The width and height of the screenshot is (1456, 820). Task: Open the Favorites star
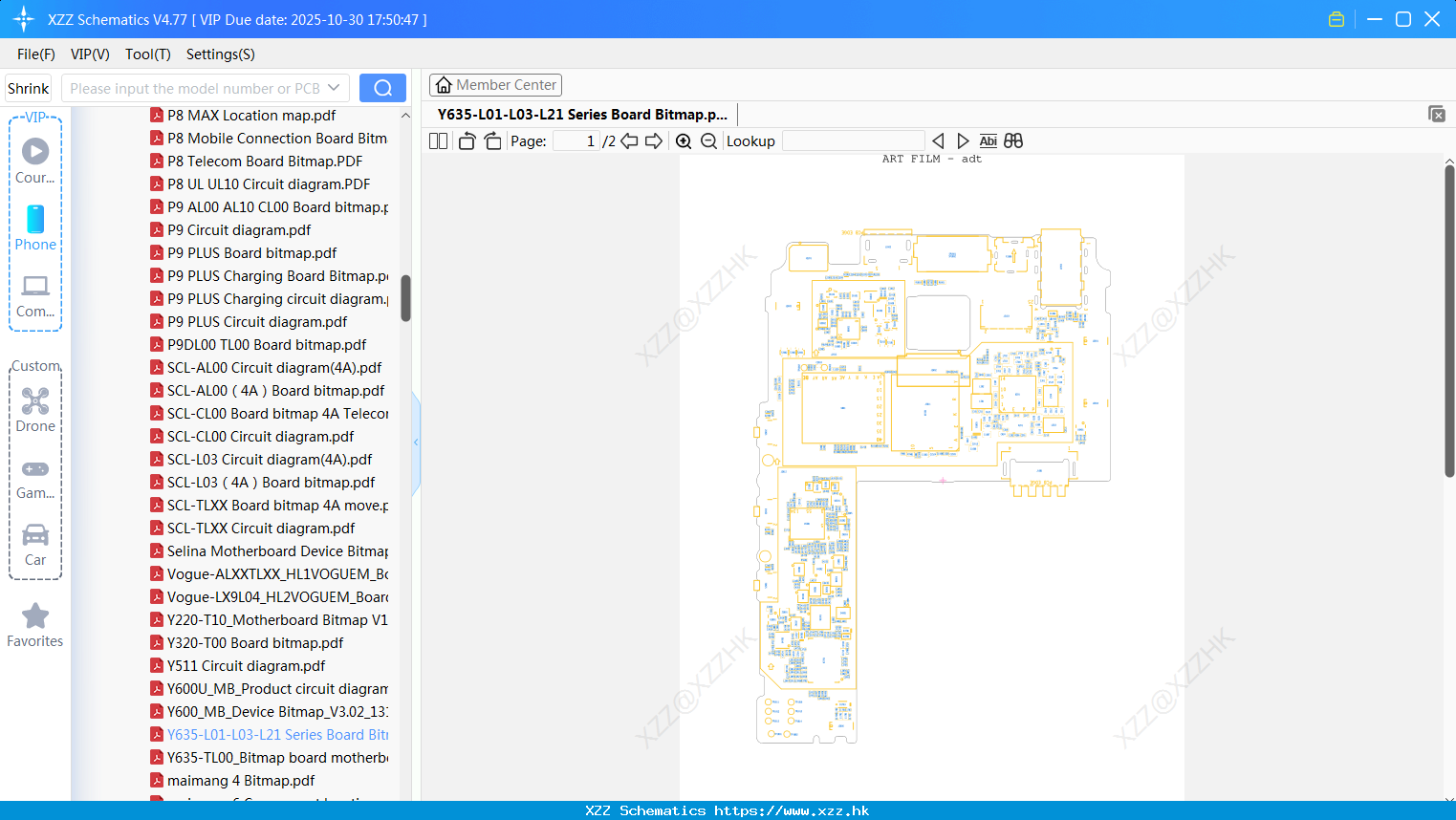pos(35,625)
